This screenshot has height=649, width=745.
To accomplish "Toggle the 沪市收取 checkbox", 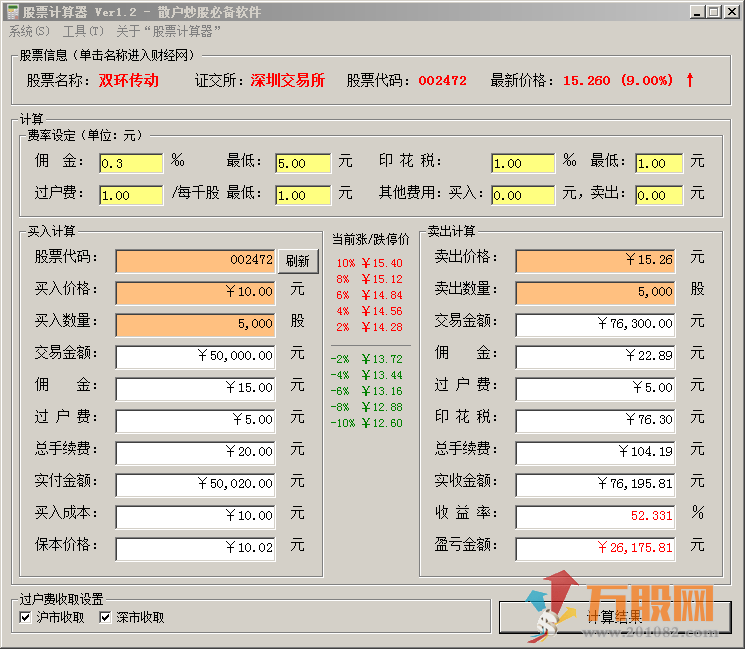I will pos(52,617).
